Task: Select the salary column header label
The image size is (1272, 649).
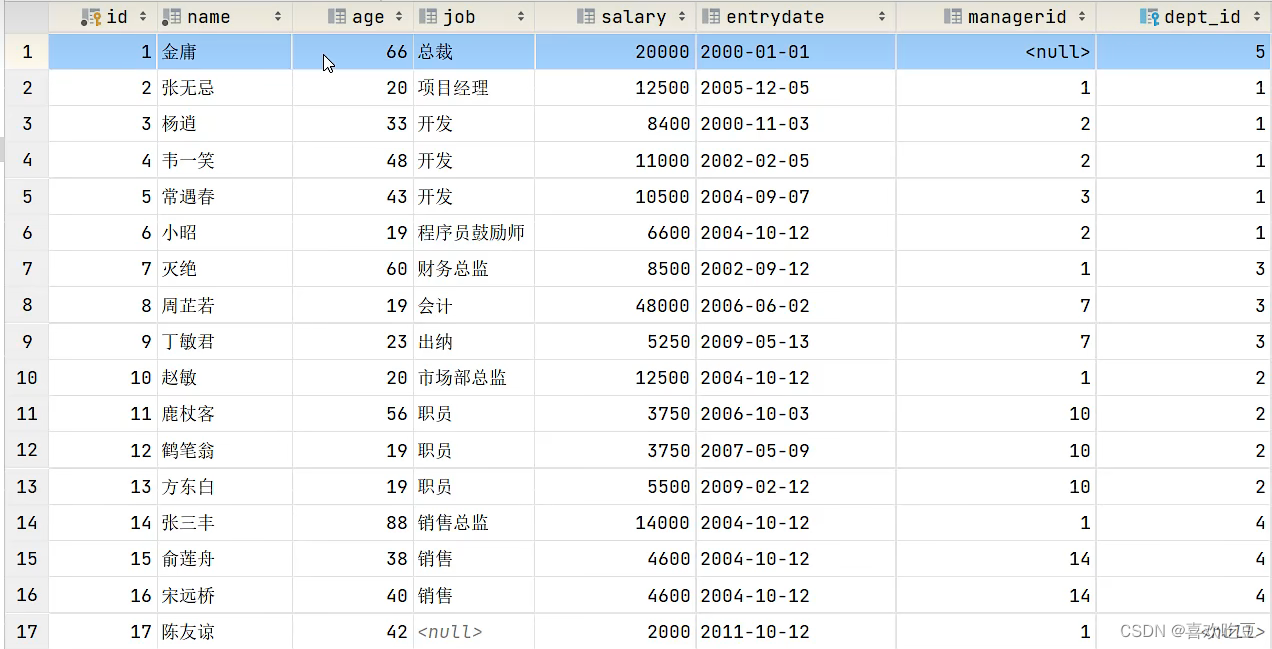Action: [634, 17]
